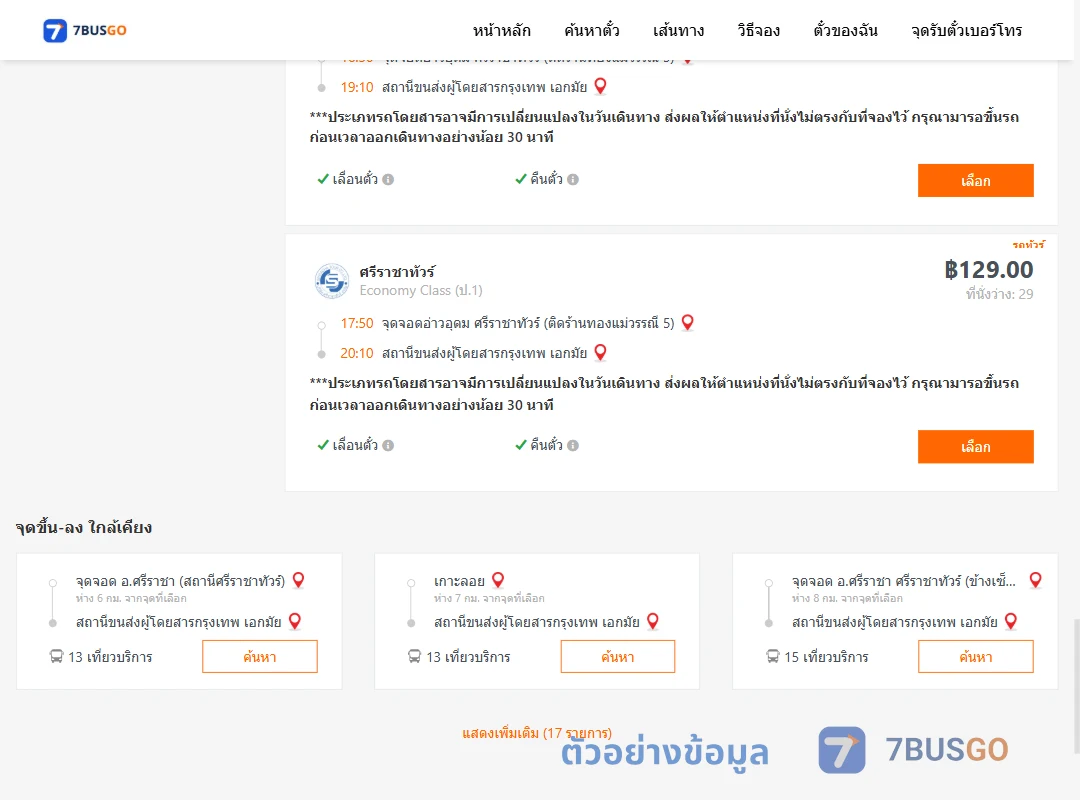
Task: Go to the เส้นทาง menu
Action: [x=678, y=30]
